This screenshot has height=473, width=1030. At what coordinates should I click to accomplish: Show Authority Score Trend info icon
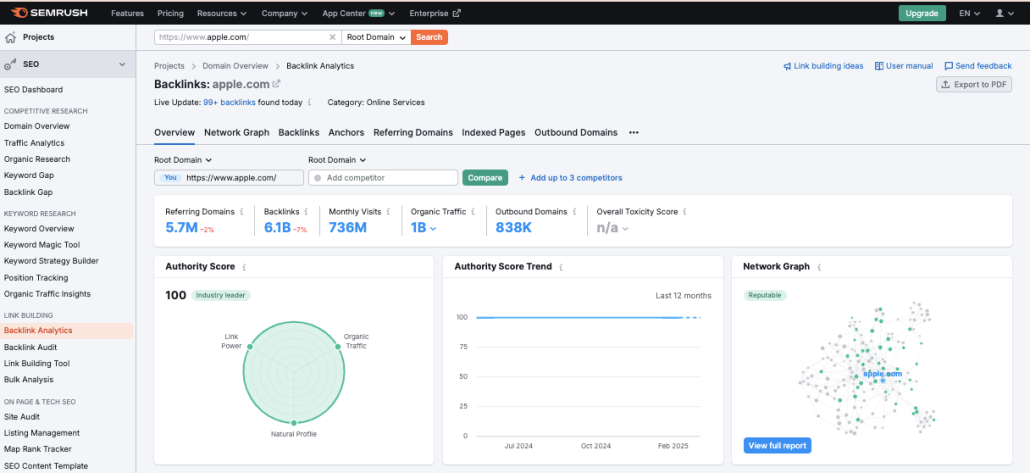(560, 267)
